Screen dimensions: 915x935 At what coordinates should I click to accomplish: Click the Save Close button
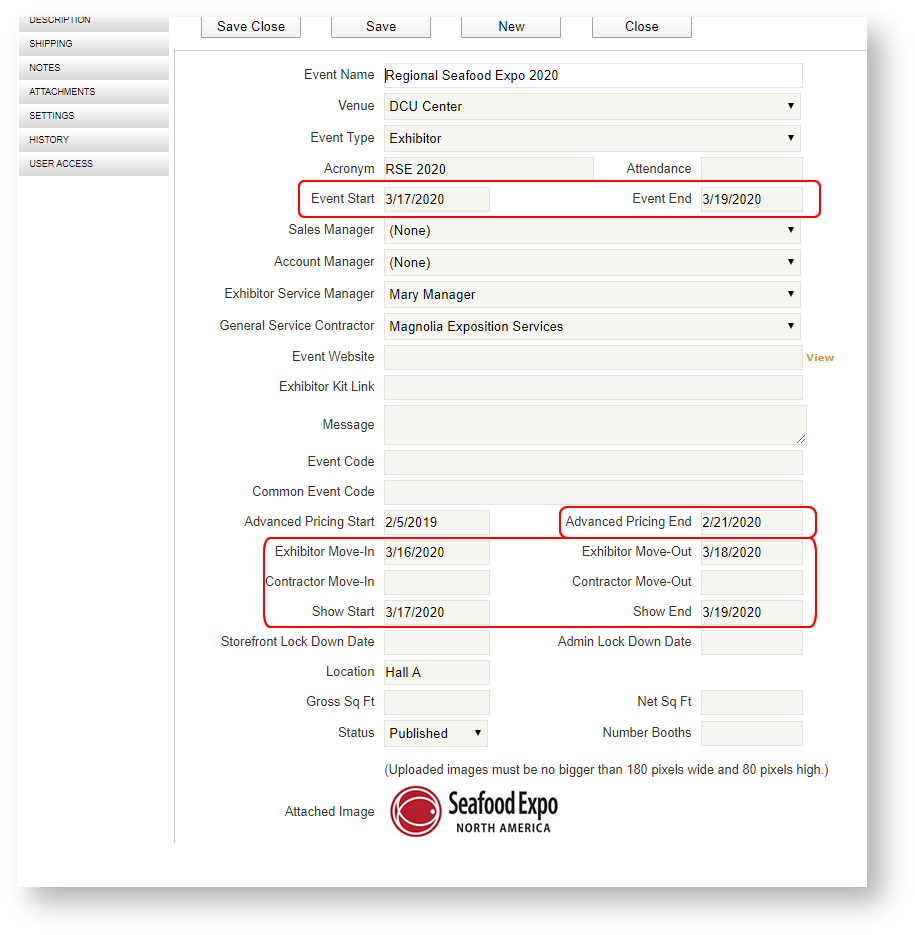coord(251,27)
